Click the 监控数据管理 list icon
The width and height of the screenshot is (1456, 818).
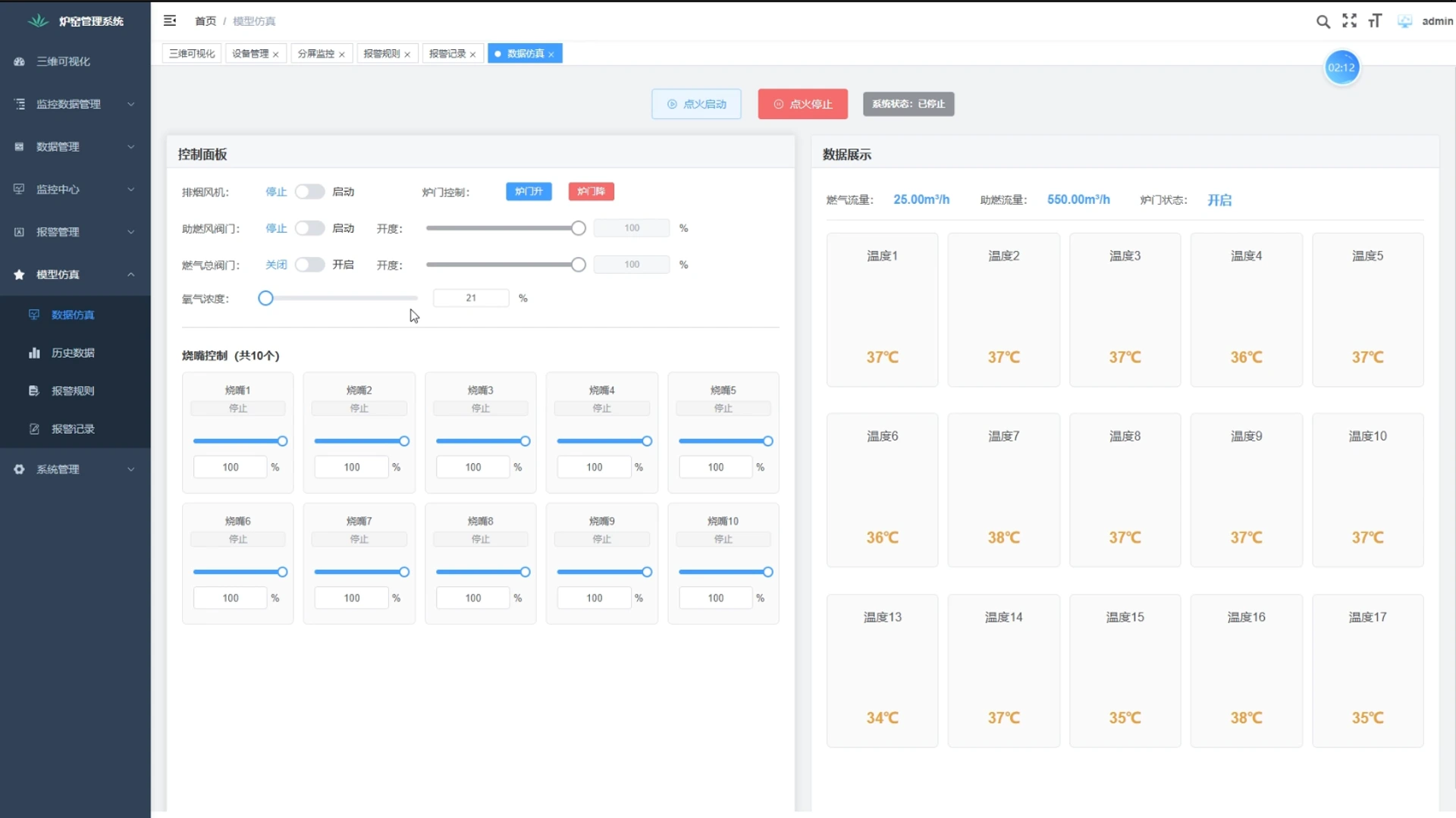(20, 104)
